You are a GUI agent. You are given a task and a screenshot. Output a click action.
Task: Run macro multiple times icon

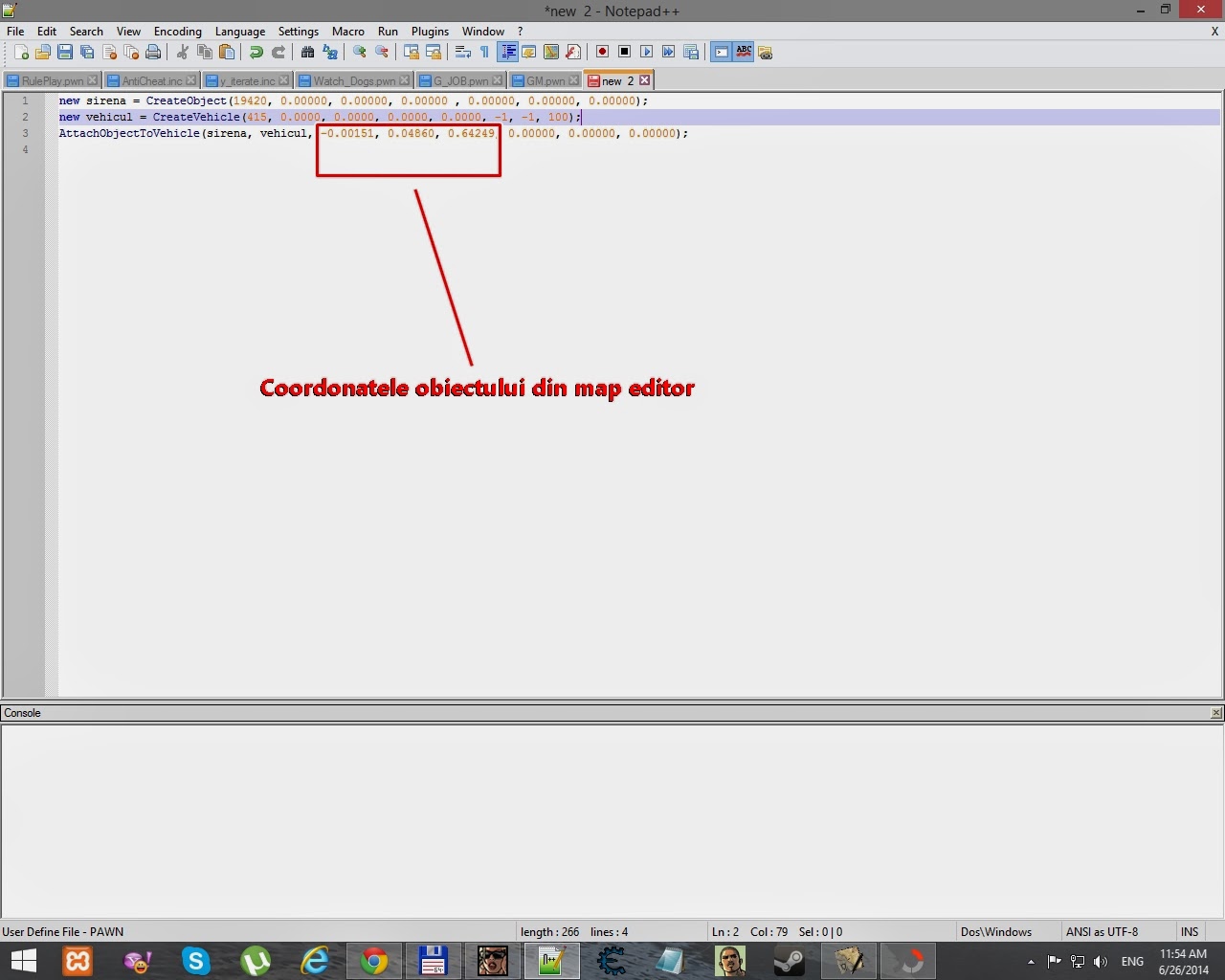669,52
